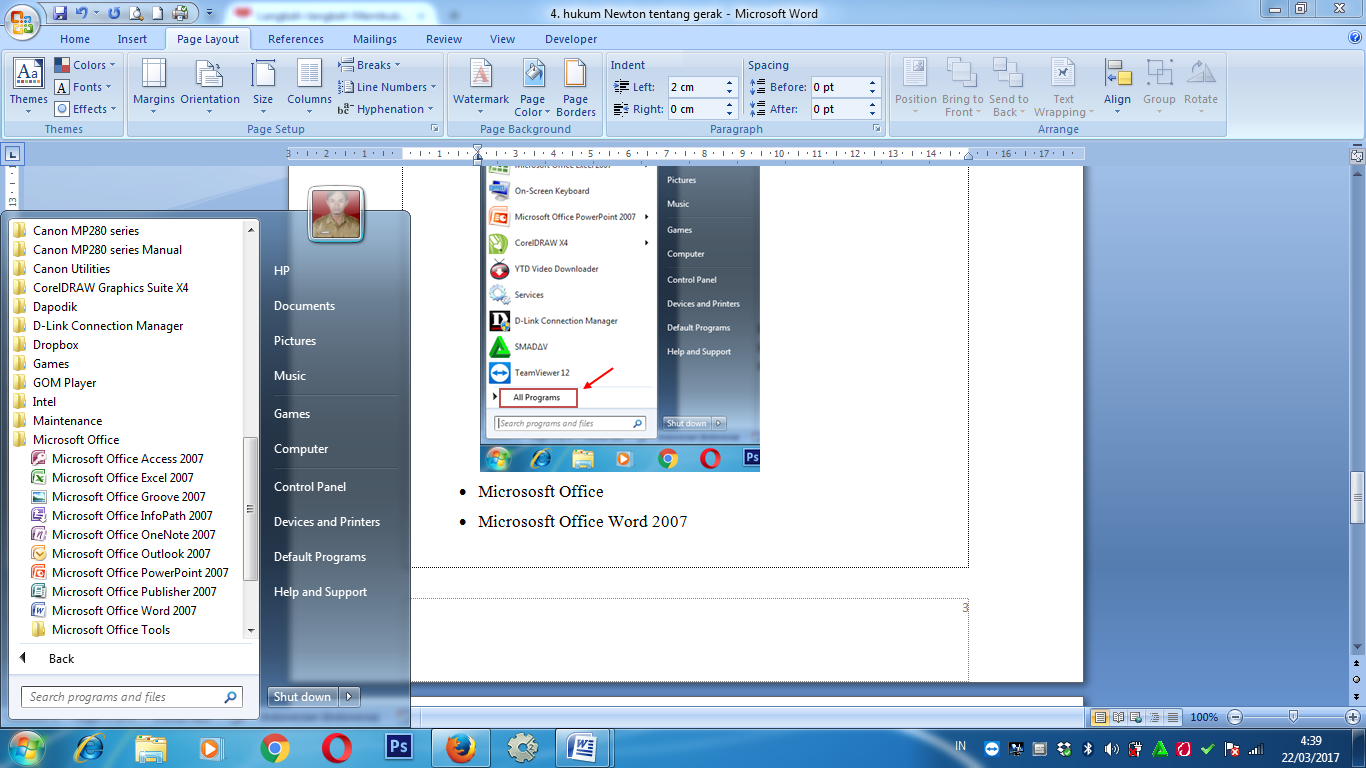Image resolution: width=1366 pixels, height=768 pixels.
Task: Open Internet Explorer from taskbar
Action: [90, 747]
